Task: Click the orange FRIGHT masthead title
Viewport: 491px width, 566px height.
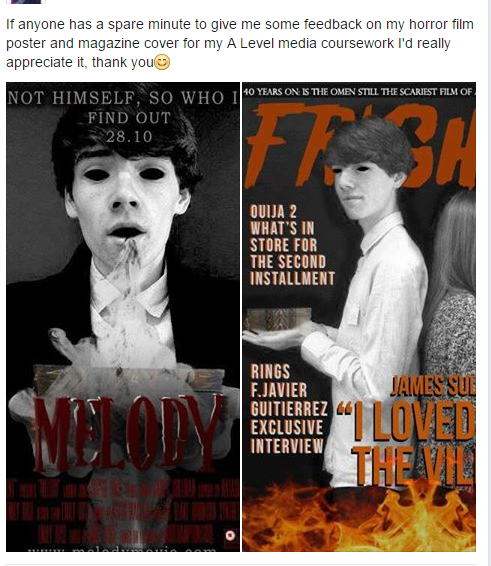Action: click(360, 145)
